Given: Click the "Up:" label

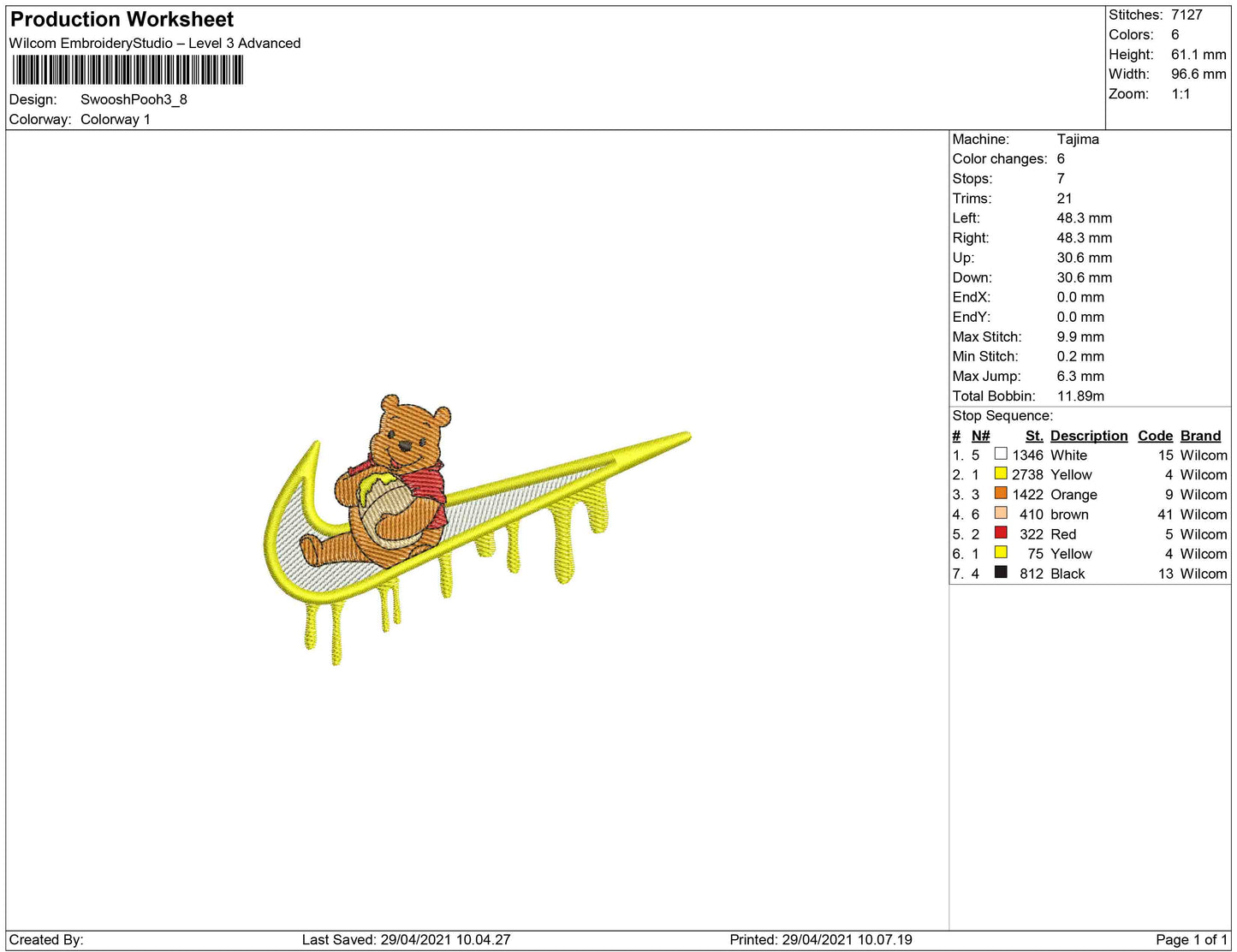Looking at the screenshot, I should (963, 257).
